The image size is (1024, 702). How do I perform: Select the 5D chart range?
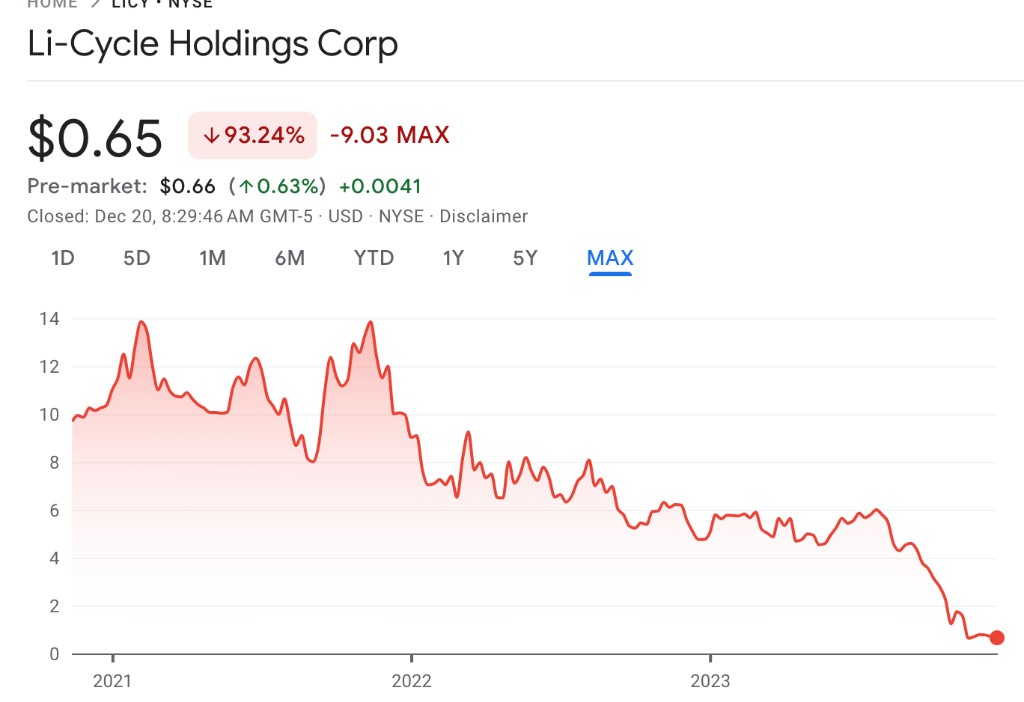pyautogui.click(x=137, y=258)
